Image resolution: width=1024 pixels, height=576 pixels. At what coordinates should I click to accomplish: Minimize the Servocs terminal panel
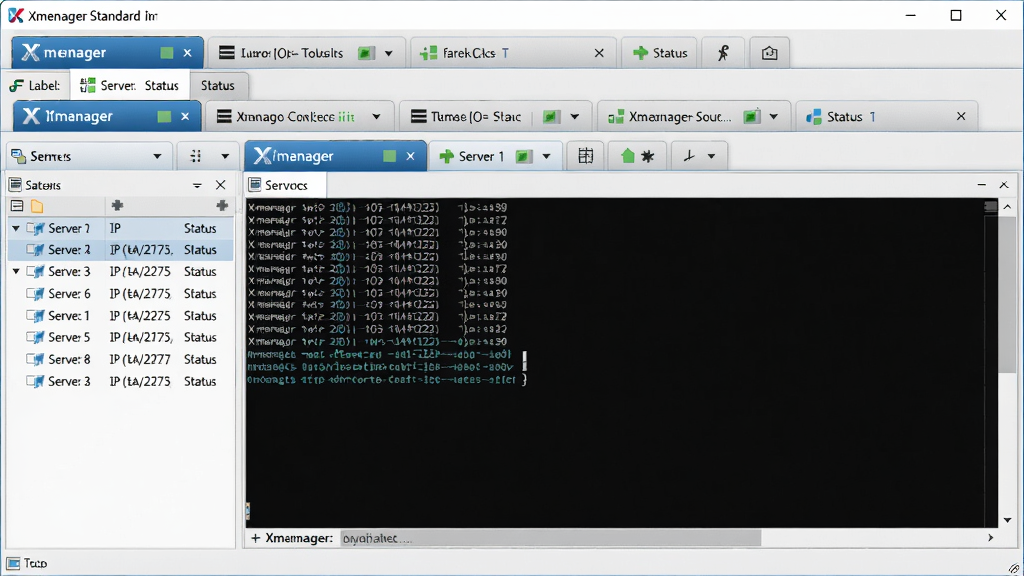(x=982, y=185)
